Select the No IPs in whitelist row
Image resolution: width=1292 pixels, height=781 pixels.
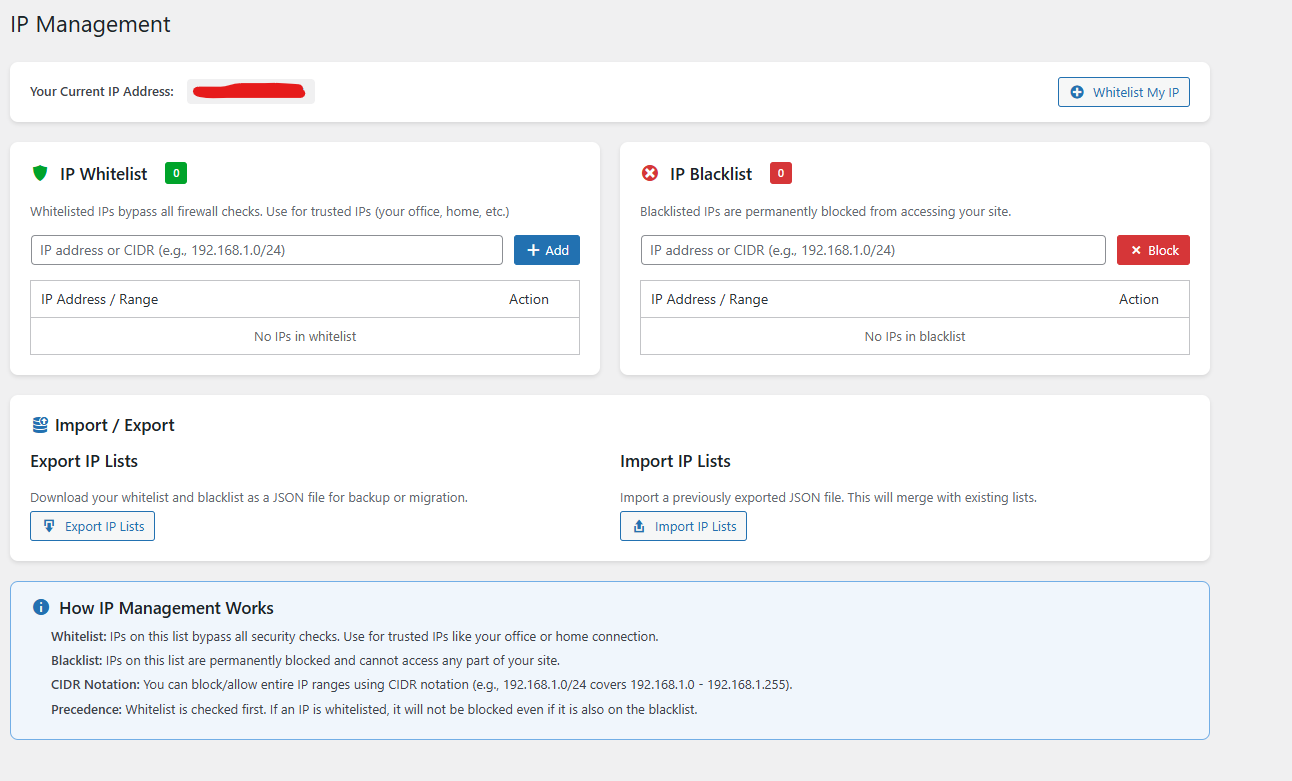coord(304,336)
